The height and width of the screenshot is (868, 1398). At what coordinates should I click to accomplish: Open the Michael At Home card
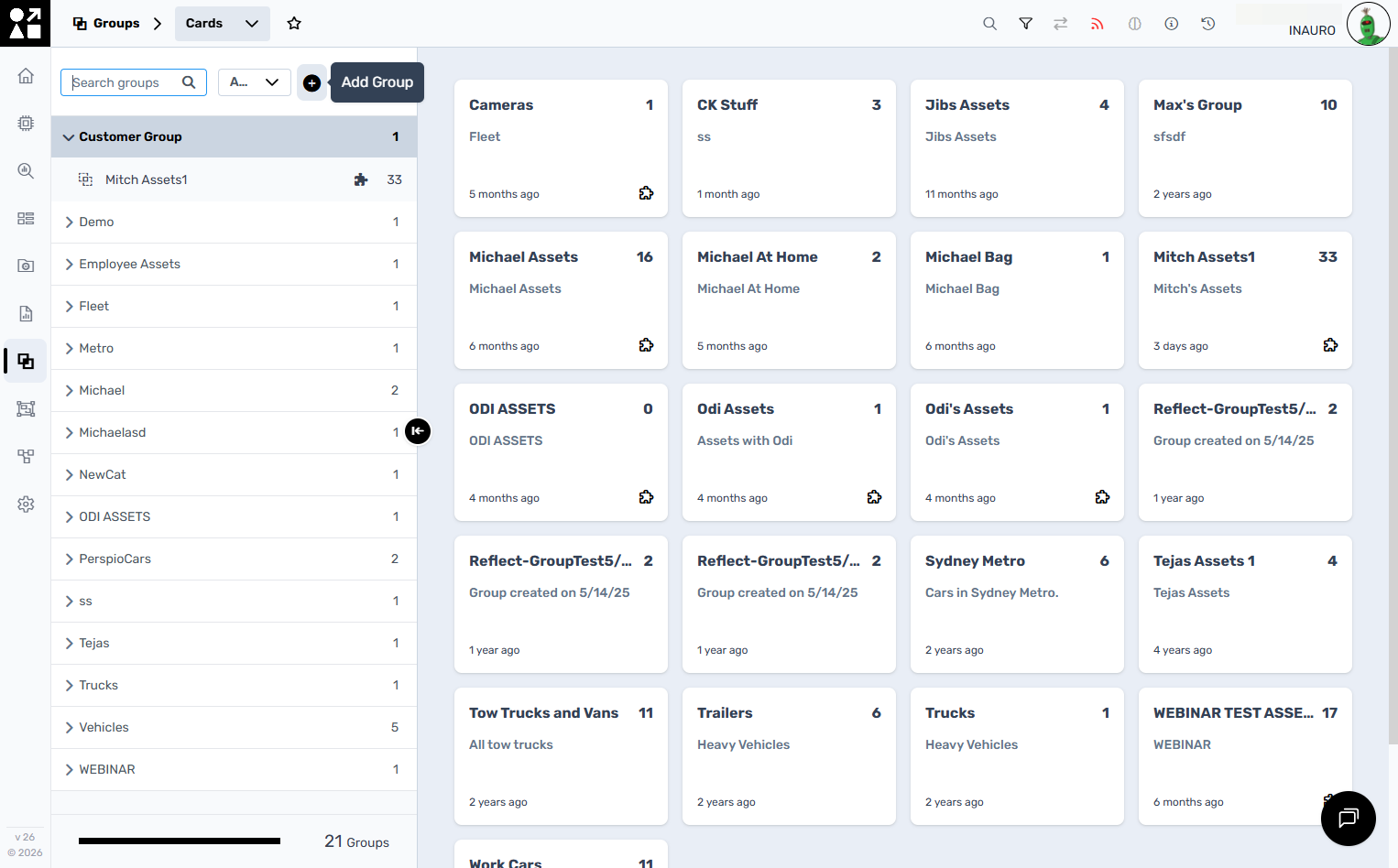coord(789,300)
